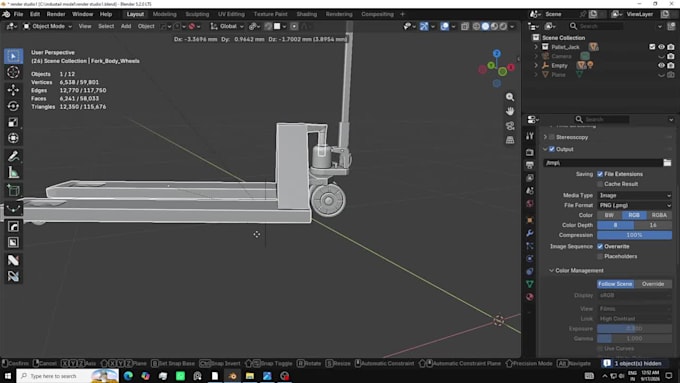
Task: Open viewport shading options dropdown arrow
Action: coord(512,26)
